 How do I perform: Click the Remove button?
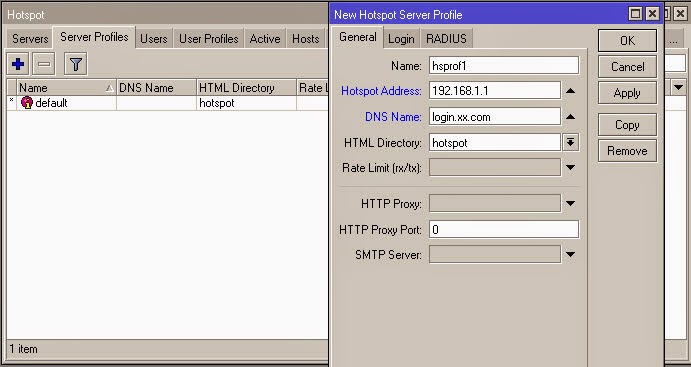pyautogui.click(x=627, y=151)
